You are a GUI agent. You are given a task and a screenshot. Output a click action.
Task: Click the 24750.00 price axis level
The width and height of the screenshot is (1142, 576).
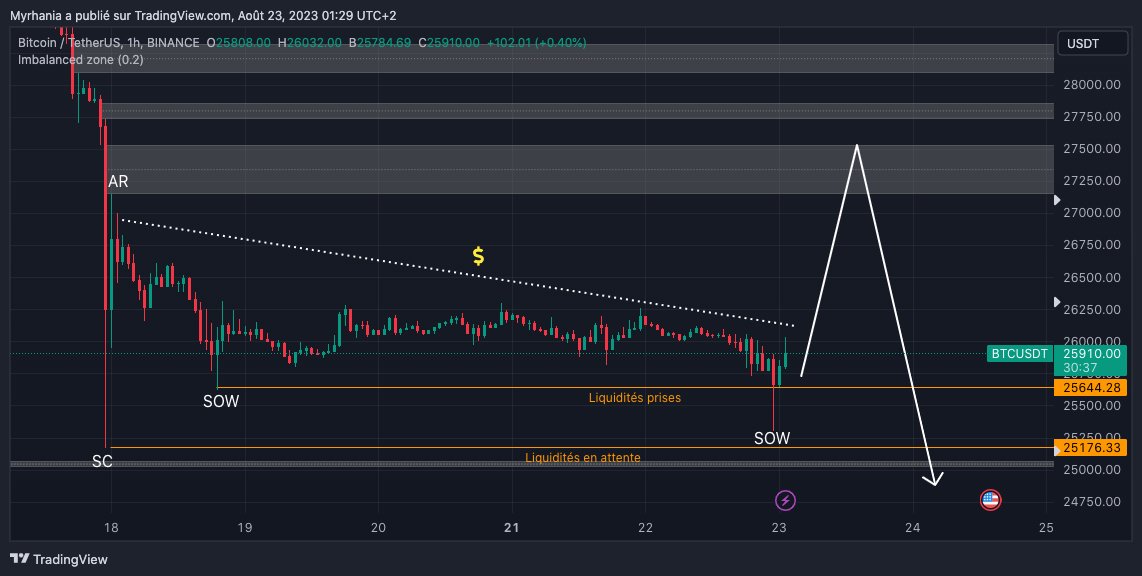point(1092,501)
